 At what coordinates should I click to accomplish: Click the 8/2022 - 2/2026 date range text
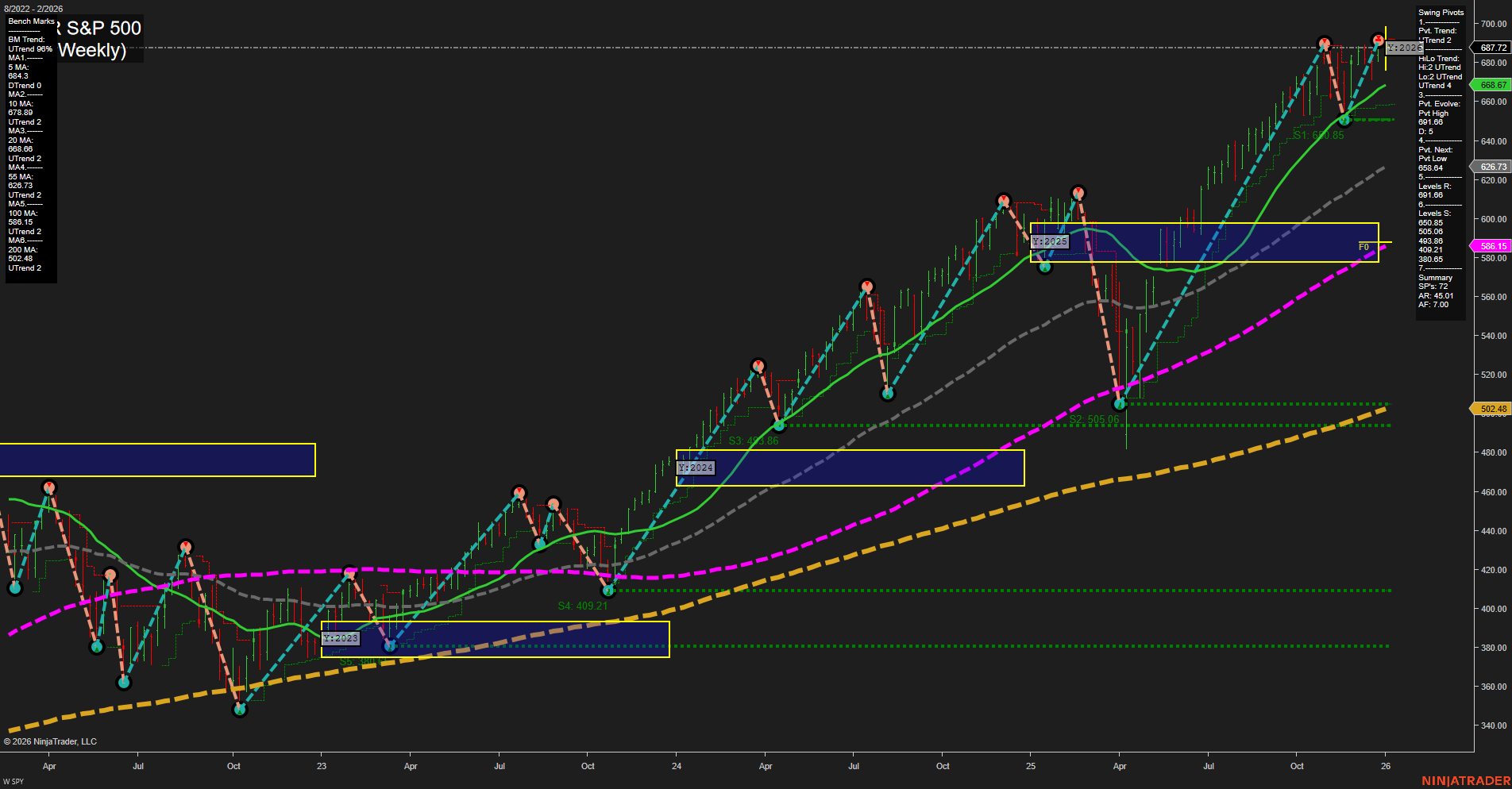tap(33, 9)
